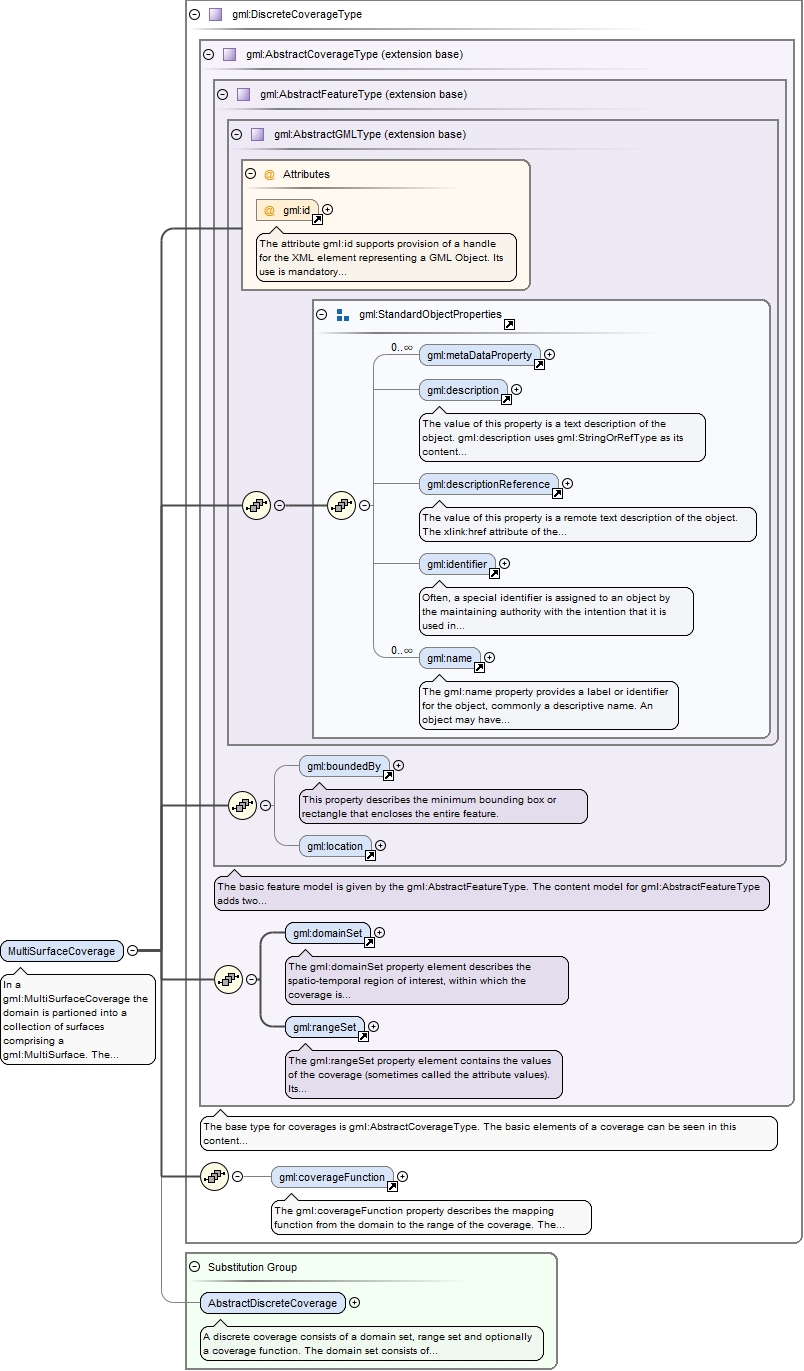Follow the gml:StandardObjectProperties reference arrow

(x=509, y=324)
